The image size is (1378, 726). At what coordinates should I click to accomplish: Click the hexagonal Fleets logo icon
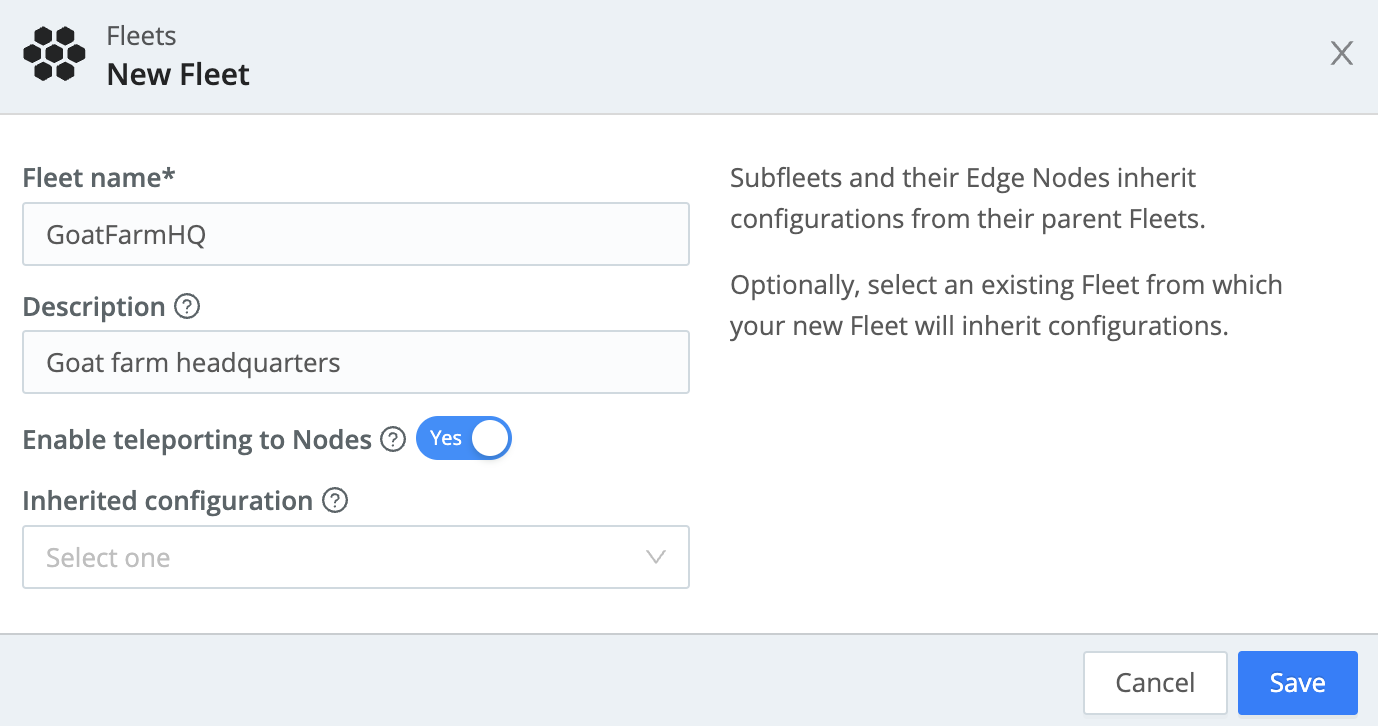54,52
